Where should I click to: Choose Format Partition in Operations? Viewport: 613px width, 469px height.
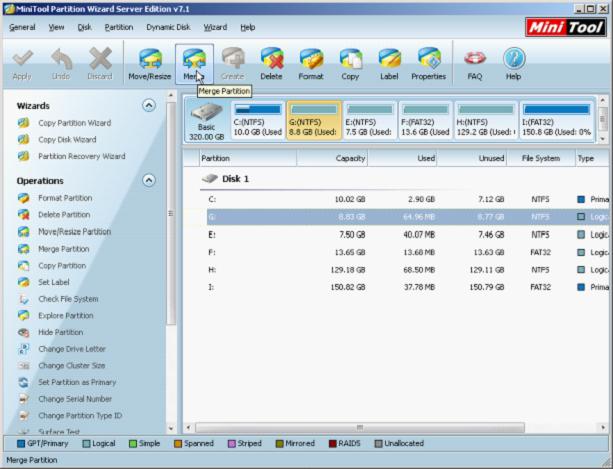point(65,198)
